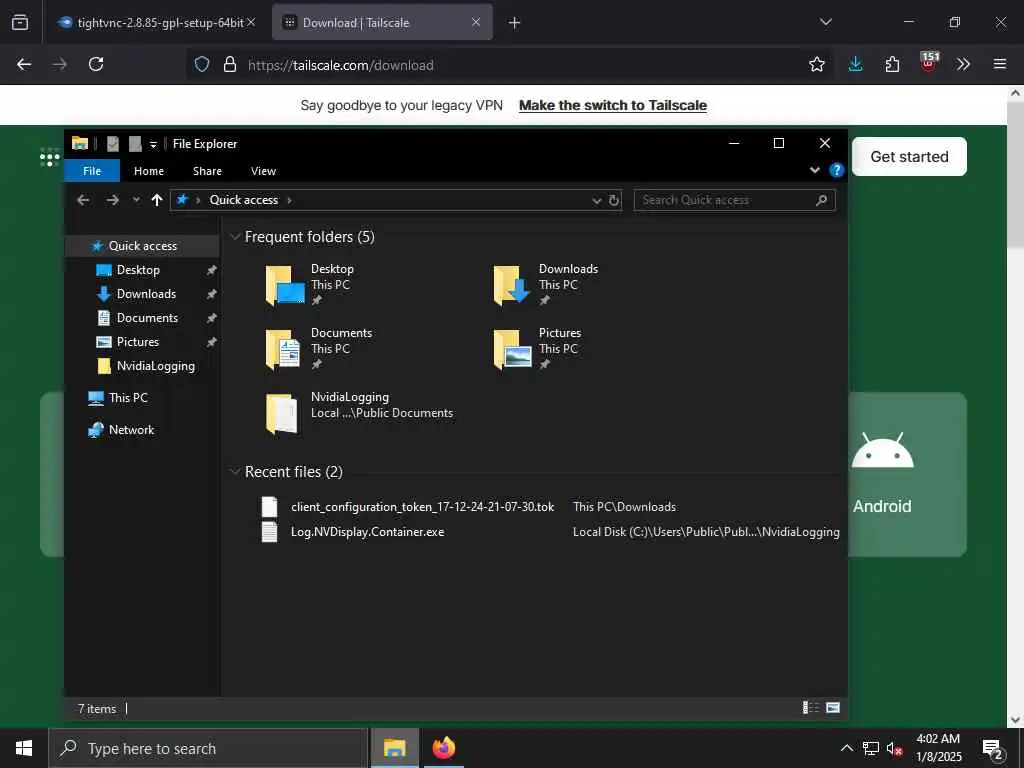Close the Download Tailscale tab

[x=476, y=22]
